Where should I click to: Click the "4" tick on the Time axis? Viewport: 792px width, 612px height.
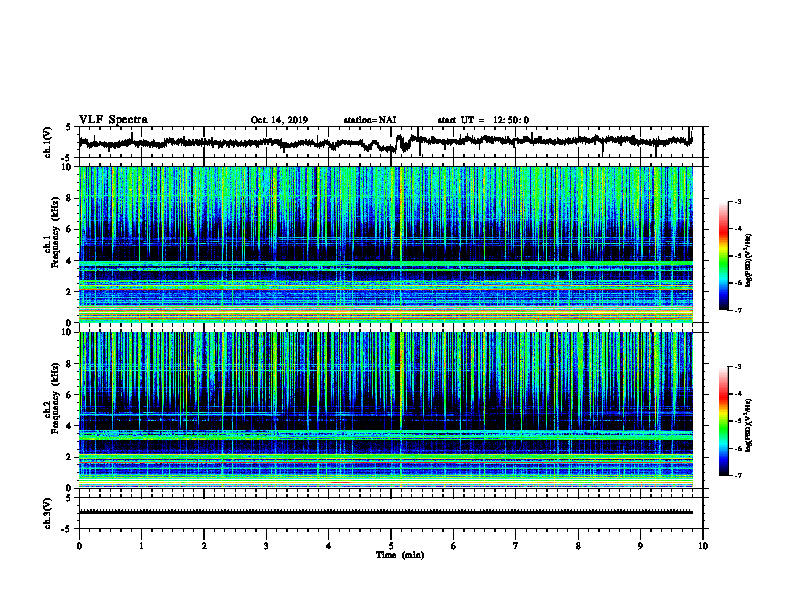(x=329, y=546)
